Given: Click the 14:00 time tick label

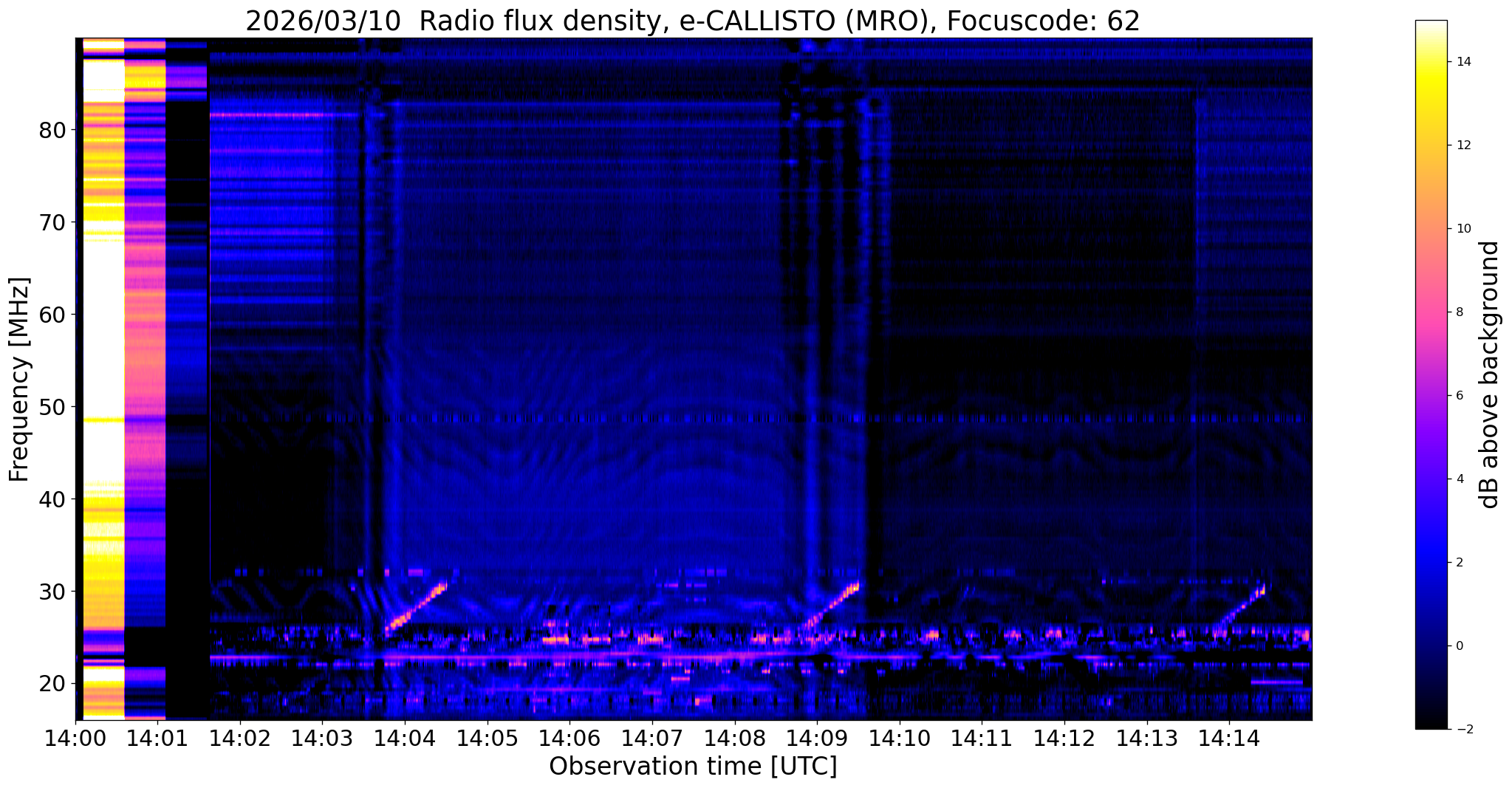Looking at the screenshot, I should point(75,738).
